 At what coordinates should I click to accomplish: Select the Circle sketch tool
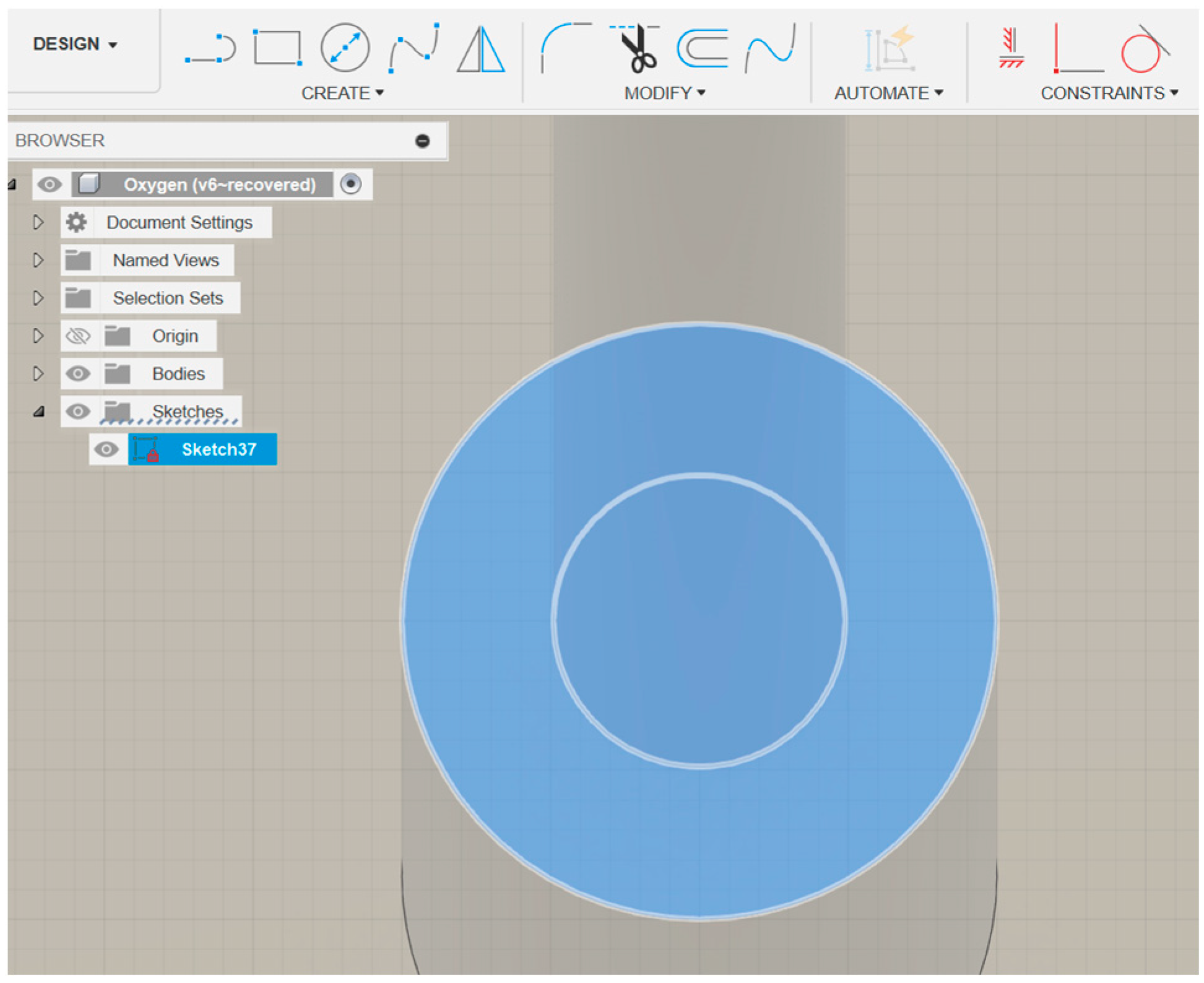point(345,47)
